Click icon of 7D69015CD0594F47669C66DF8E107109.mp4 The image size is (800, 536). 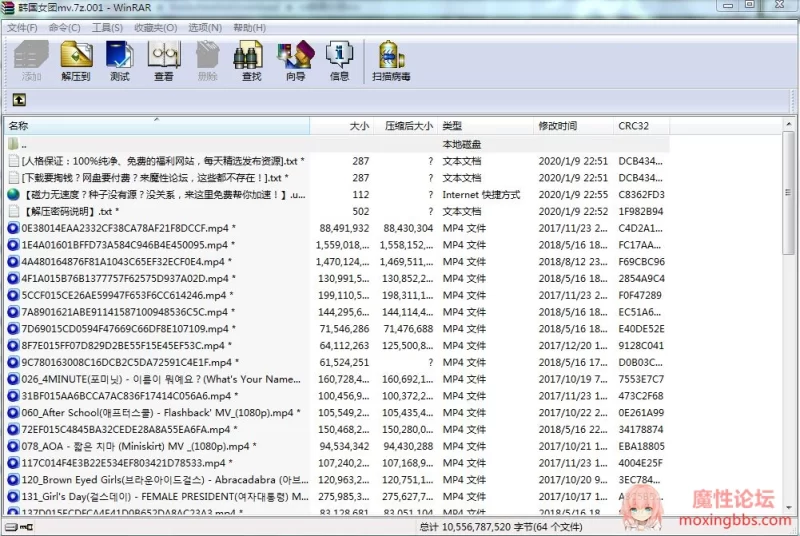click(13, 328)
